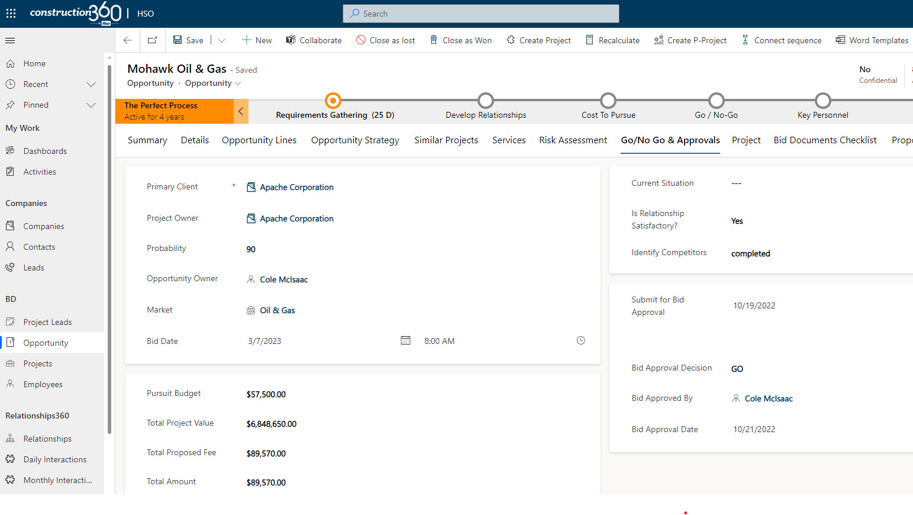Click Create Project command
The image size is (913, 515).
539,40
